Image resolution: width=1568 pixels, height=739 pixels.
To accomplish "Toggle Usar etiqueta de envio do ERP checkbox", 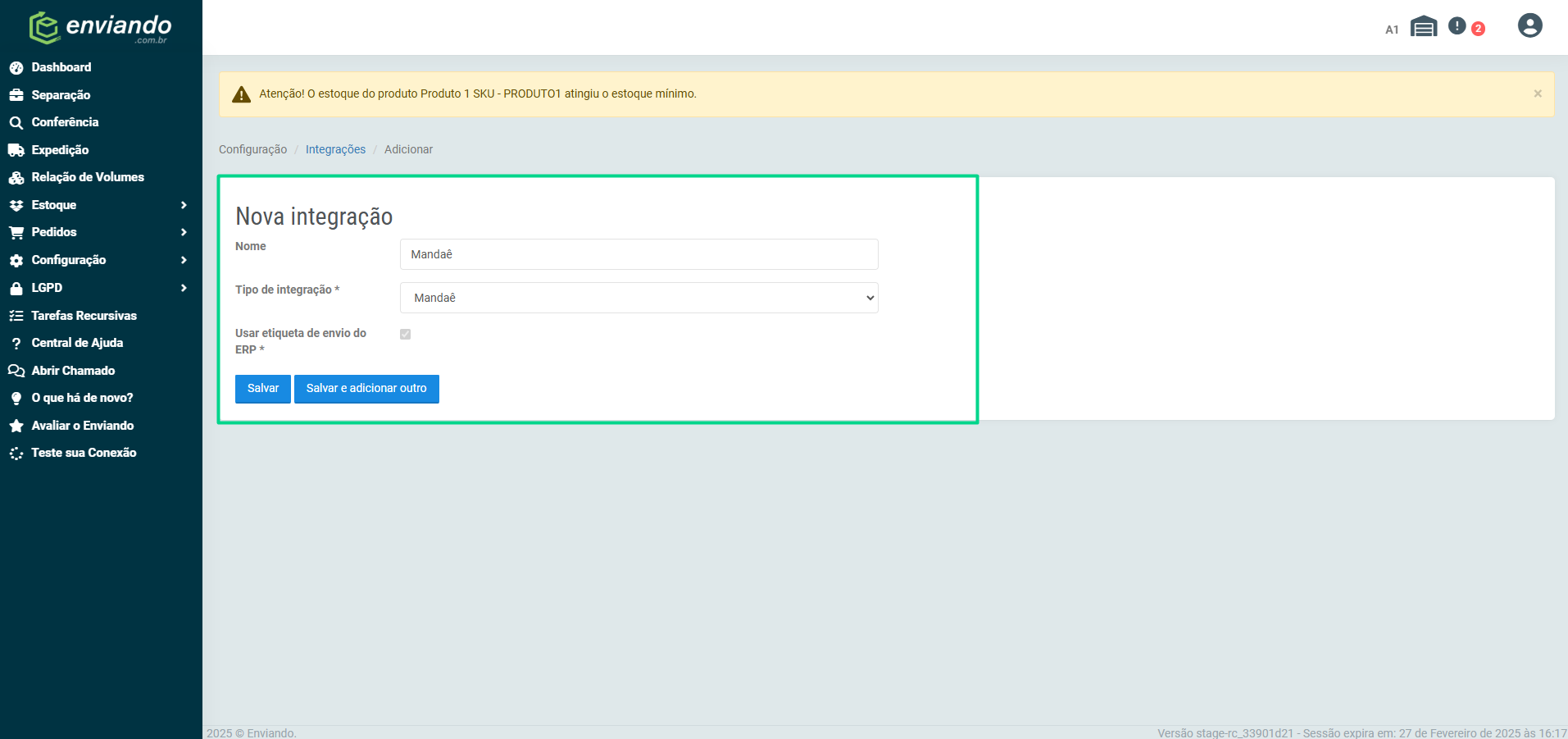I will [x=405, y=334].
